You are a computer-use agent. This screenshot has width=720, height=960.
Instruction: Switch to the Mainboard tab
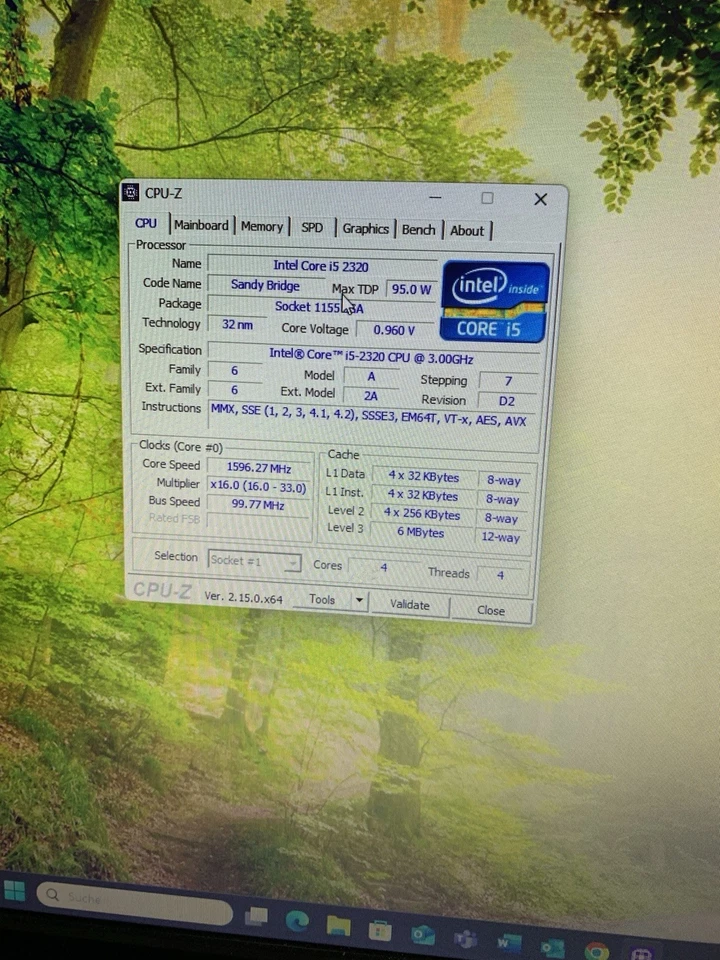(x=201, y=225)
